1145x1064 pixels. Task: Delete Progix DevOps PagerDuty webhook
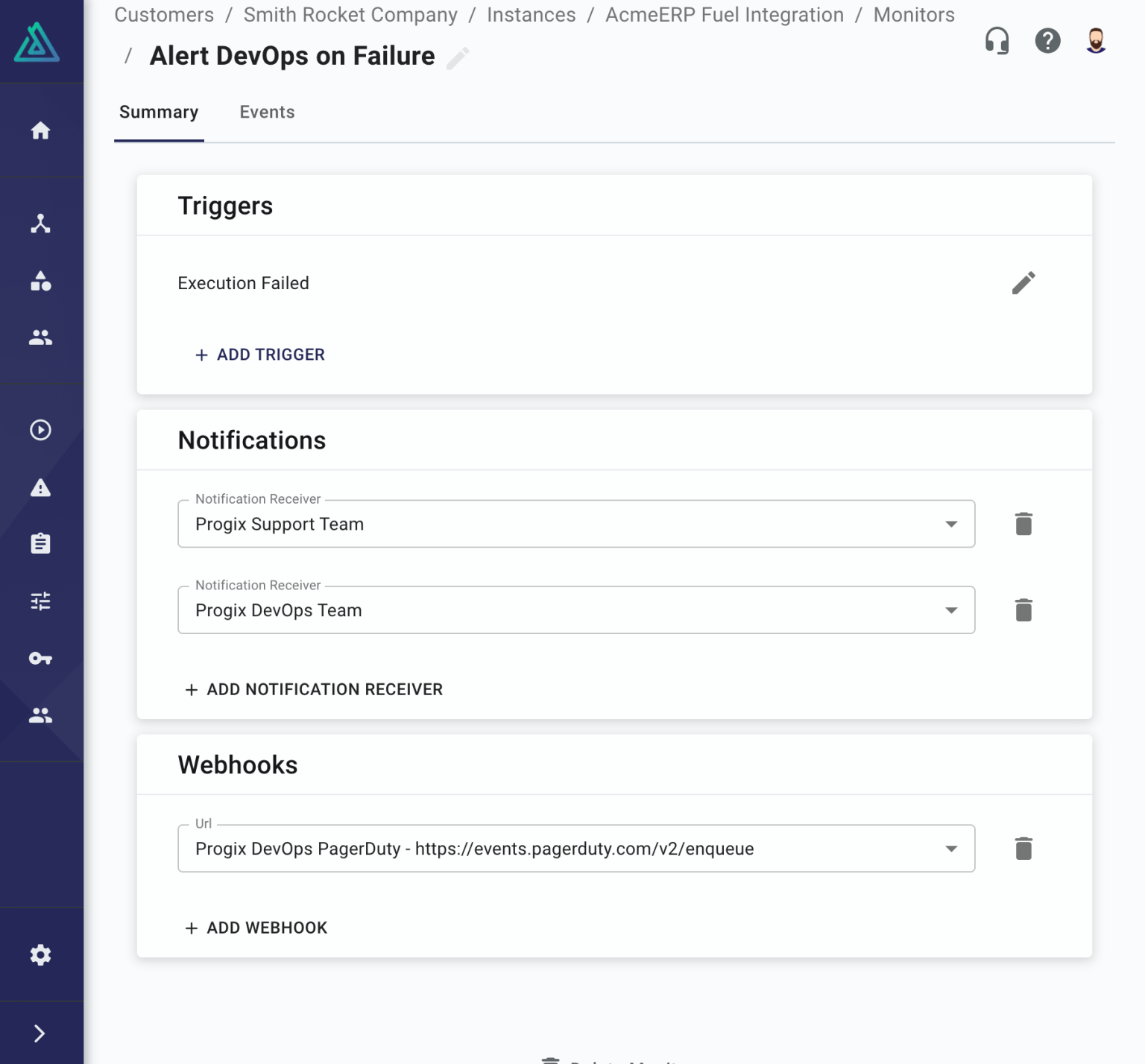1023,849
